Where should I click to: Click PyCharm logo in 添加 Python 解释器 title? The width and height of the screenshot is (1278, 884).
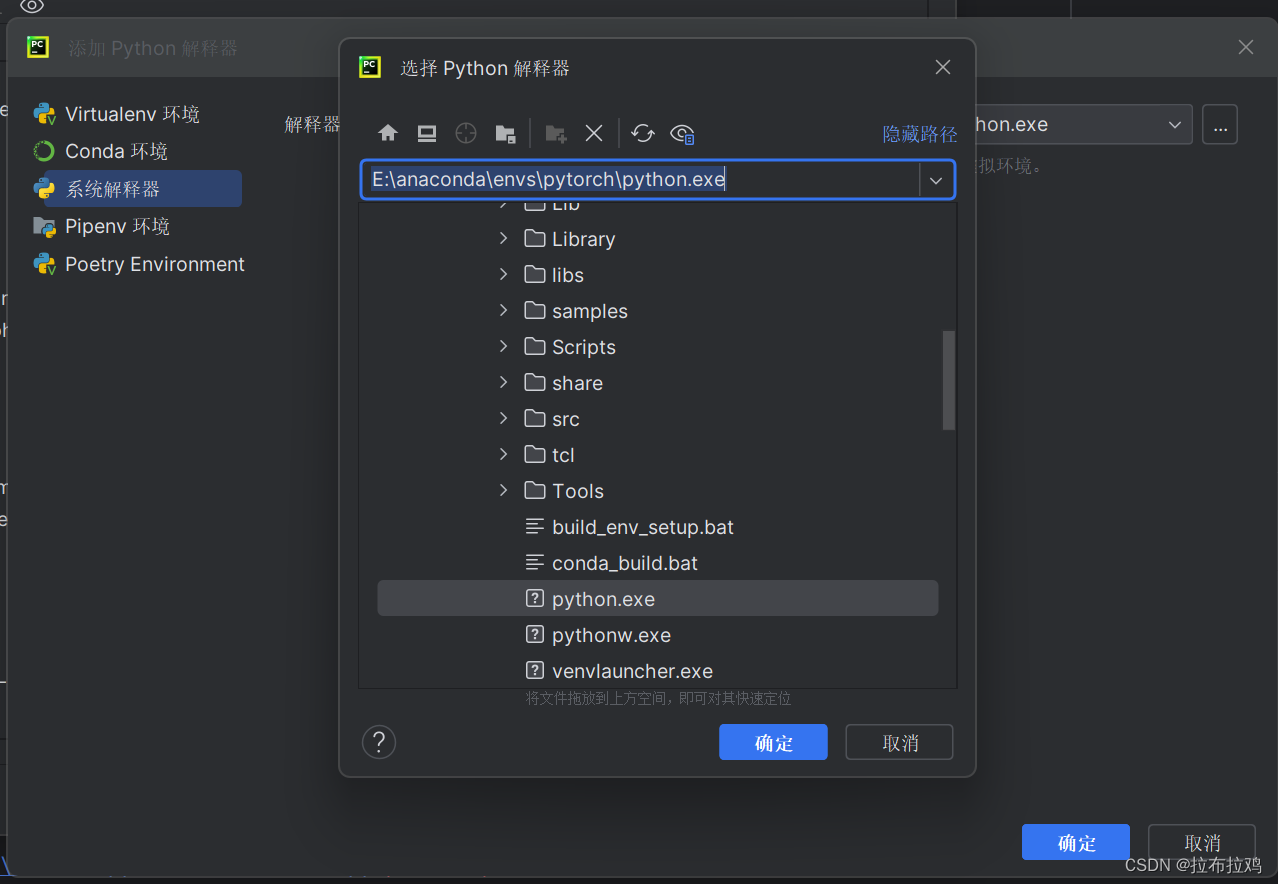click(x=38, y=47)
